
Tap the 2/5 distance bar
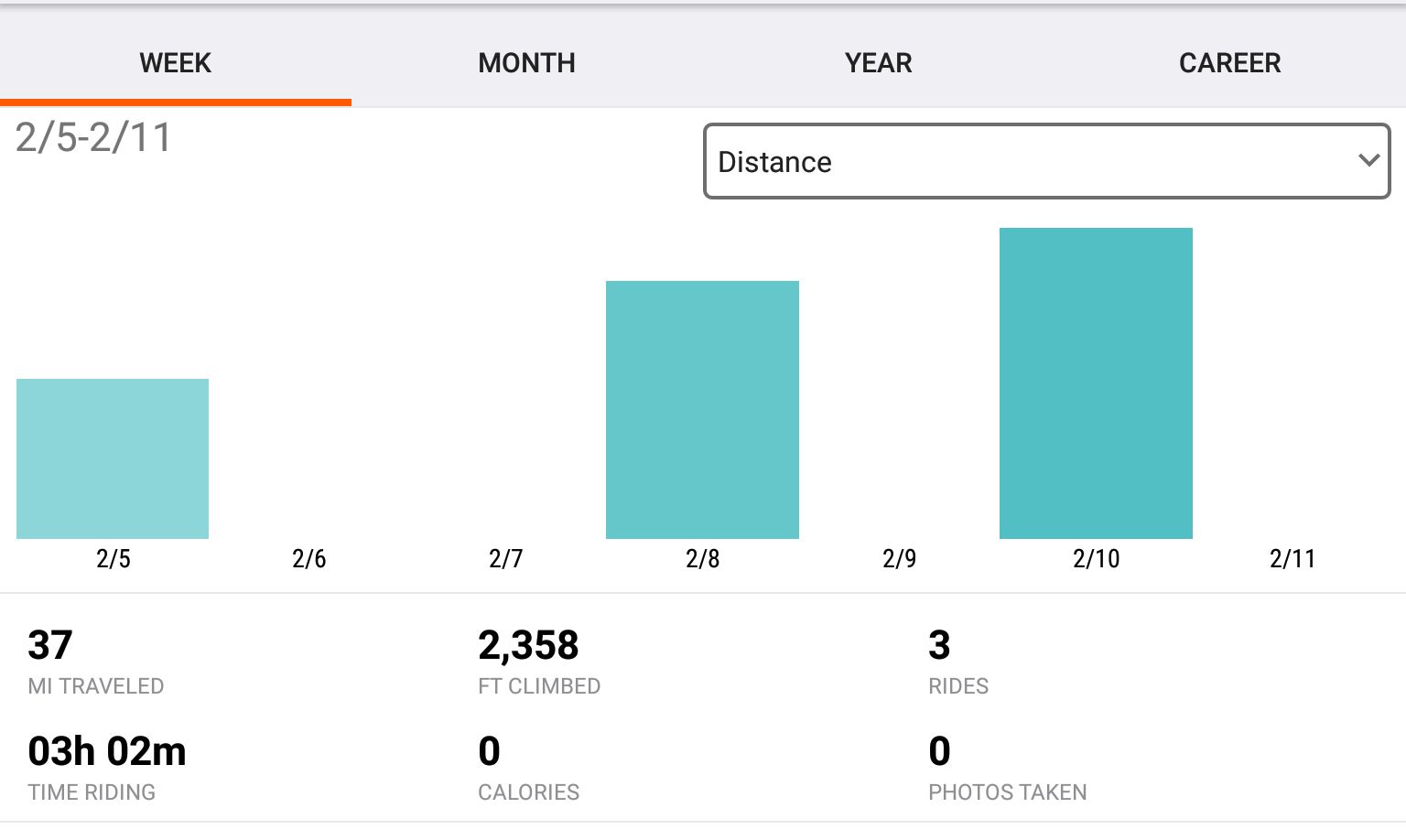[113, 458]
